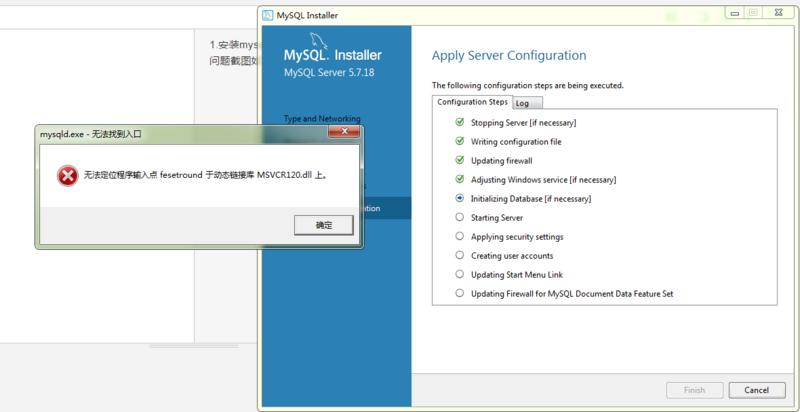This screenshot has height=412, width=800.
Task: Click green check beside Stopping Server
Action: pyautogui.click(x=460, y=122)
